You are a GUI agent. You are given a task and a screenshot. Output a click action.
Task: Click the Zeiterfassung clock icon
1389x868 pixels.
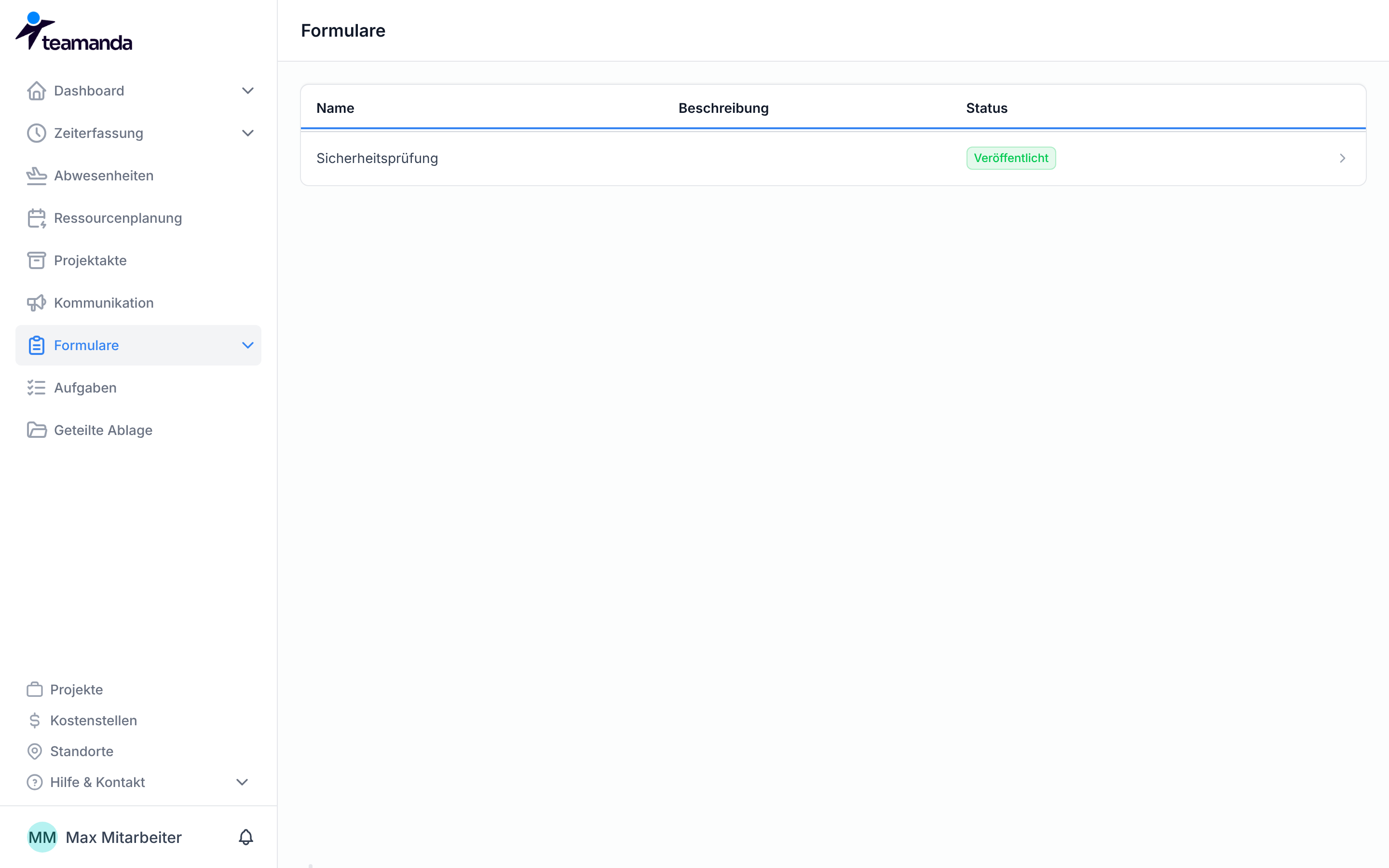pyautogui.click(x=37, y=133)
